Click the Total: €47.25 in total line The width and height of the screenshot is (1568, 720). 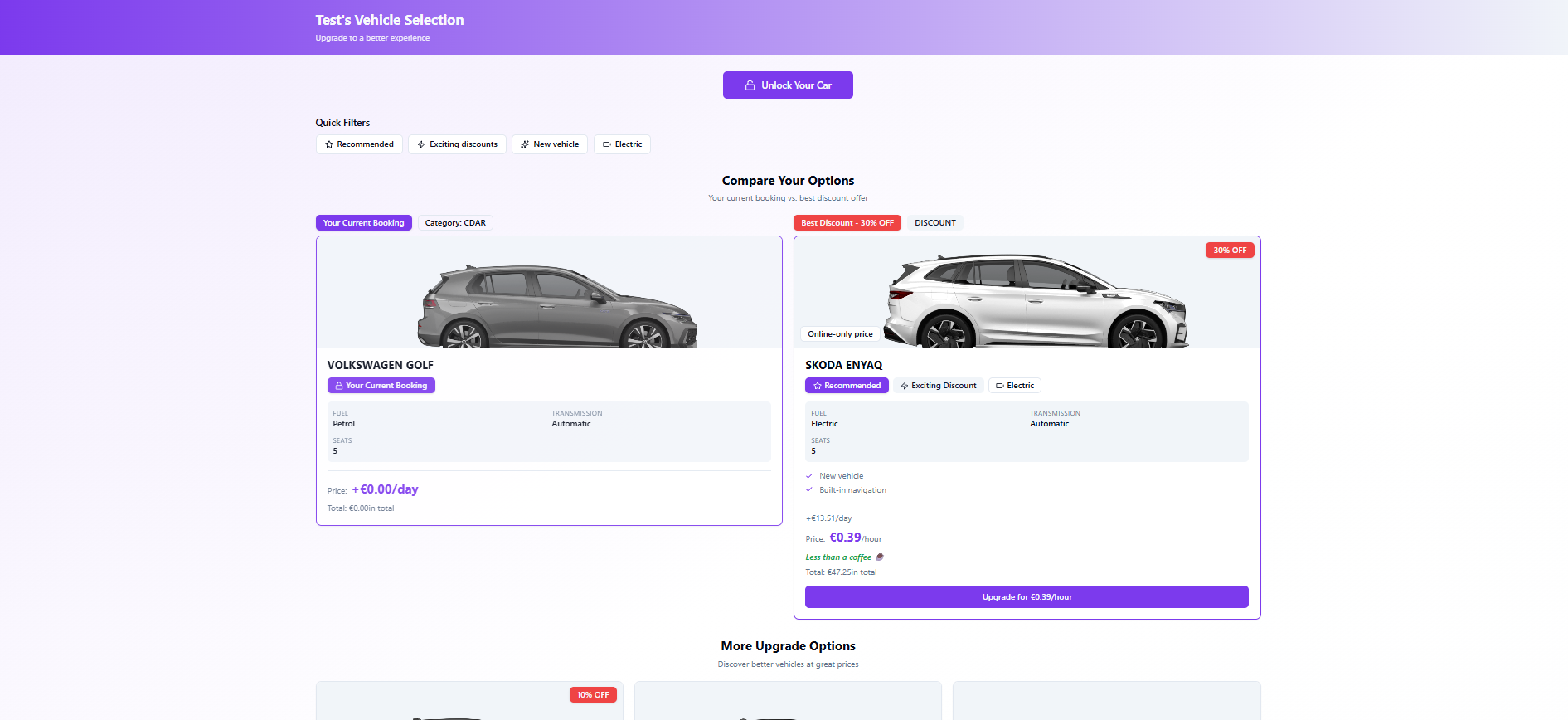pyautogui.click(x=841, y=572)
